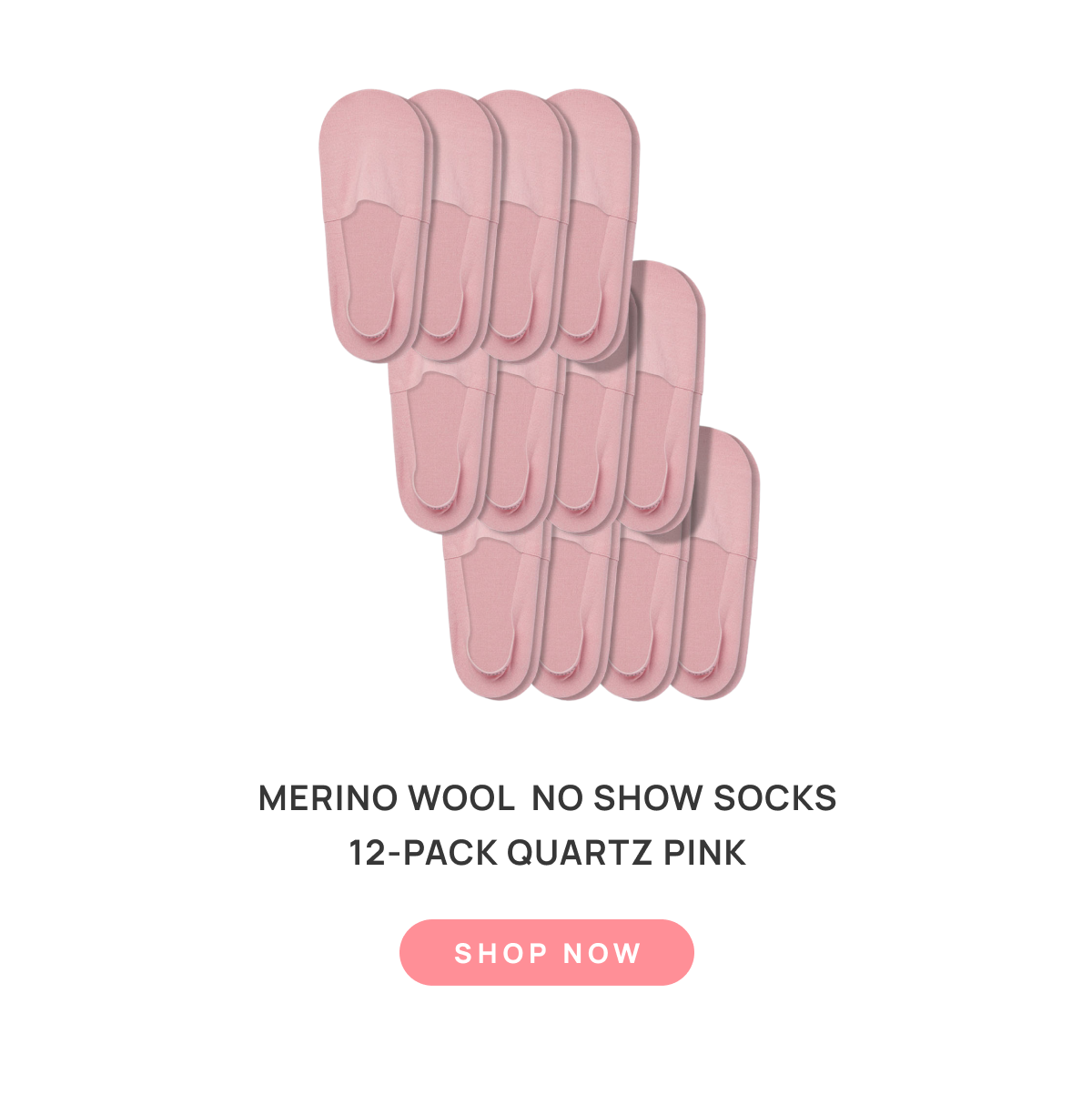The width and height of the screenshot is (1092, 1095).
Task: Click the word SHOP inside the button
Action: [x=501, y=953]
